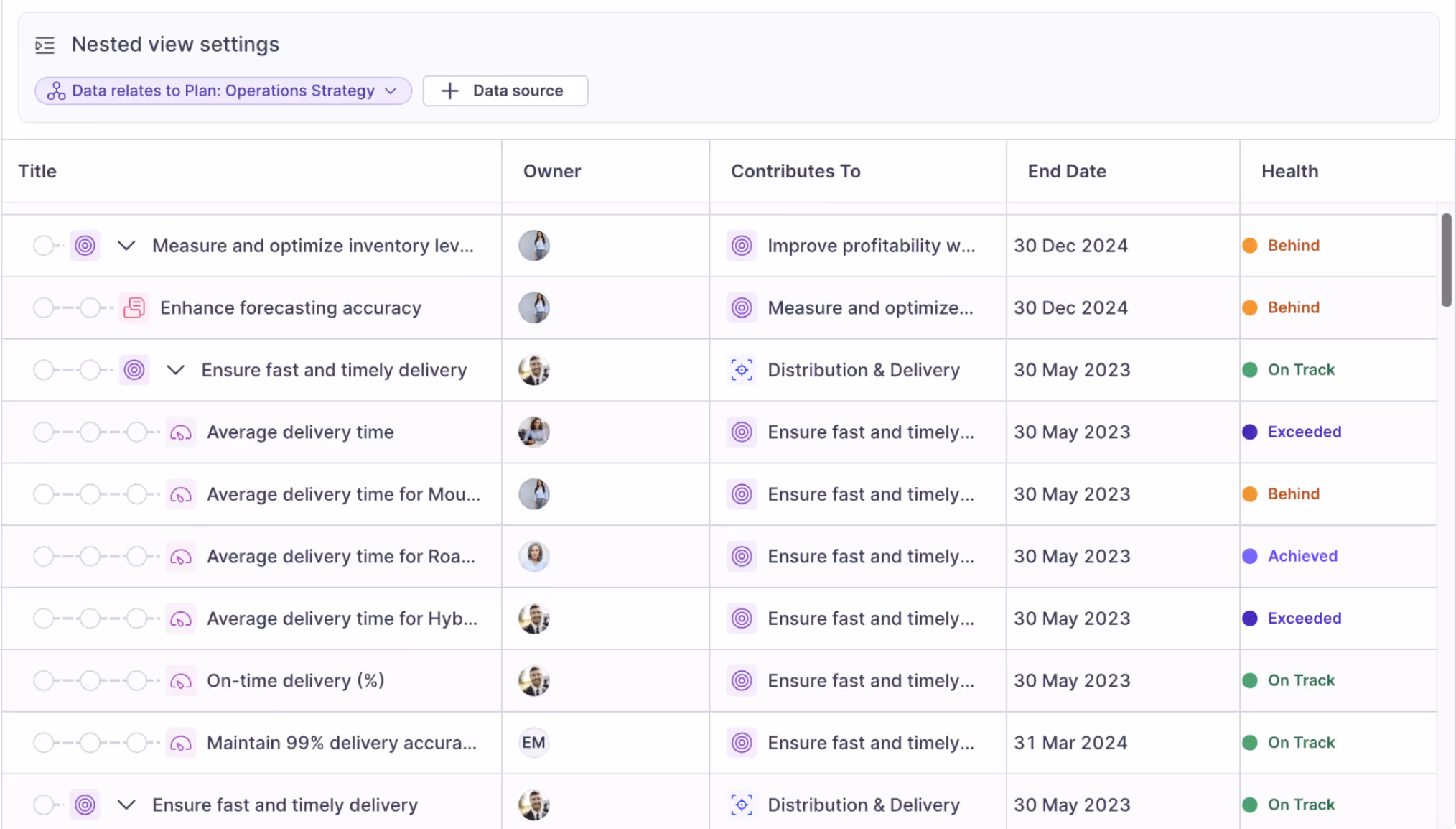Open 'Maintain 99% delivery accuracy' metric
The image size is (1456, 829).
pos(341,742)
